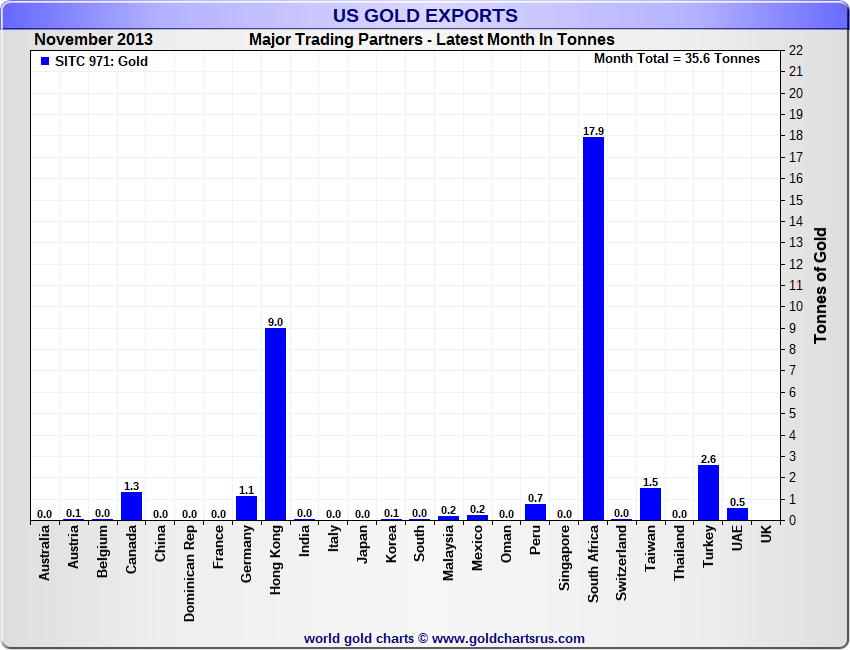Click the 22 tick on the y-axis
Screen dimensions: 850x650
(796, 50)
